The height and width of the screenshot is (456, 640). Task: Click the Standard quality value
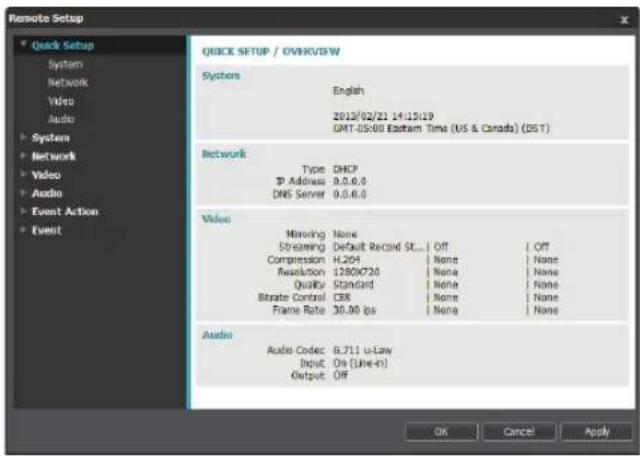tap(353, 285)
